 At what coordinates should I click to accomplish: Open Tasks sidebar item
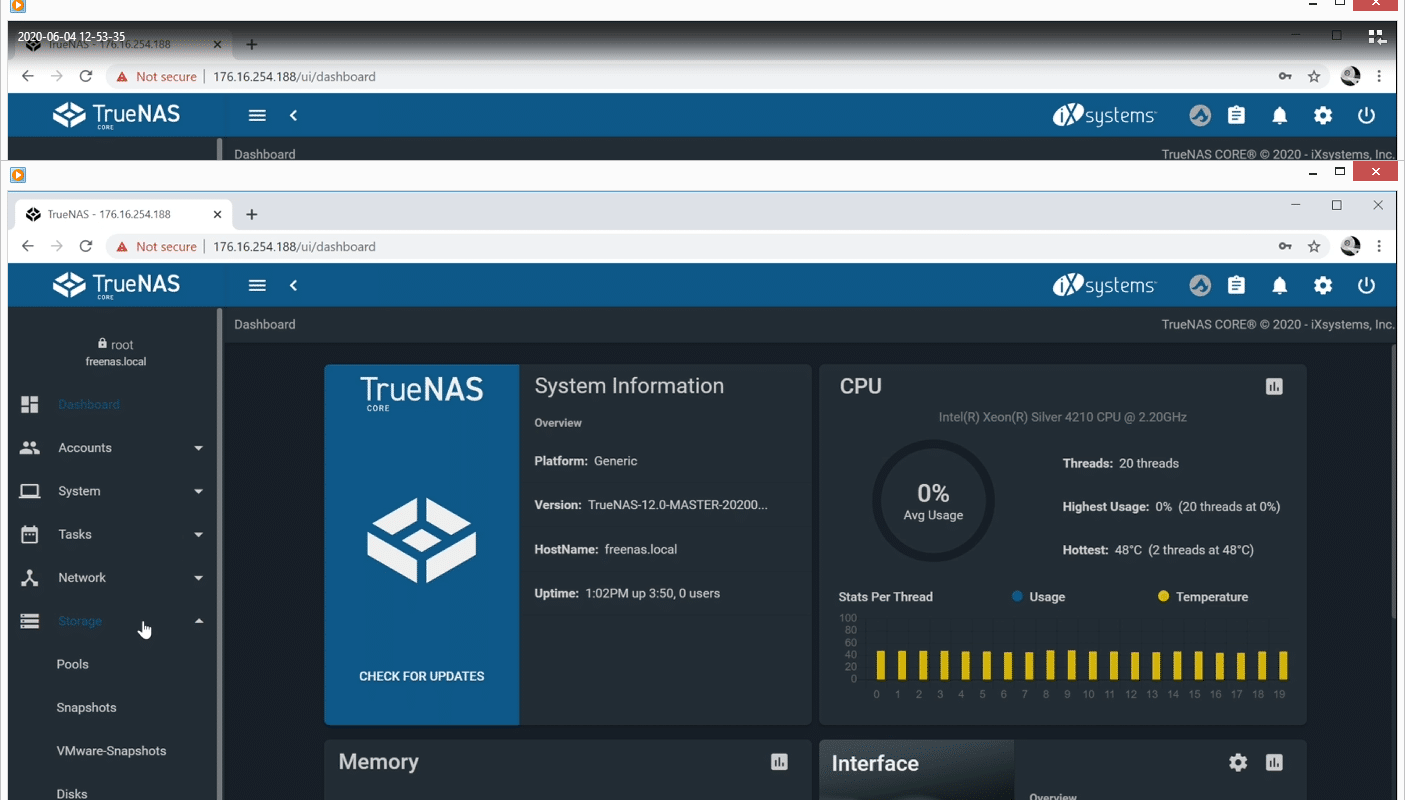pyautogui.click(x=110, y=535)
